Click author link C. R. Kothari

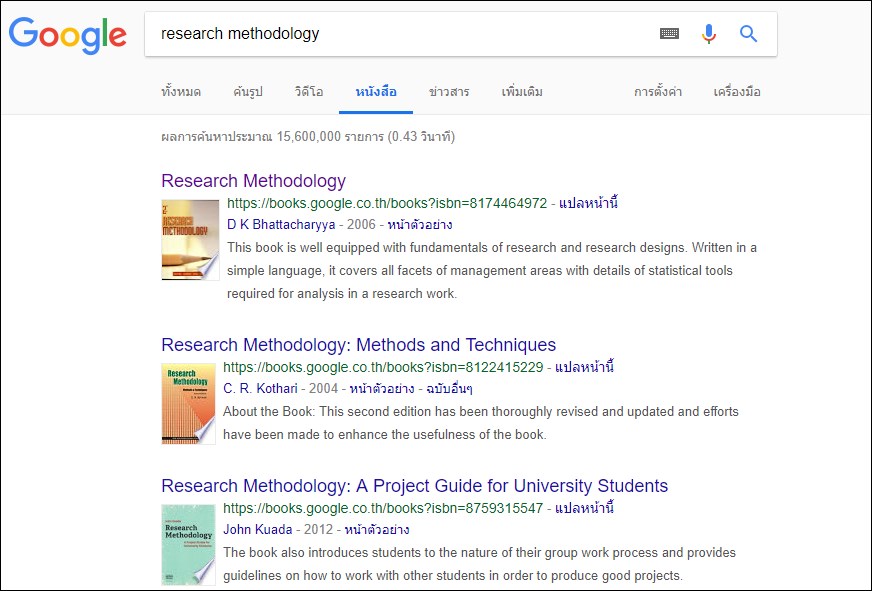click(261, 388)
